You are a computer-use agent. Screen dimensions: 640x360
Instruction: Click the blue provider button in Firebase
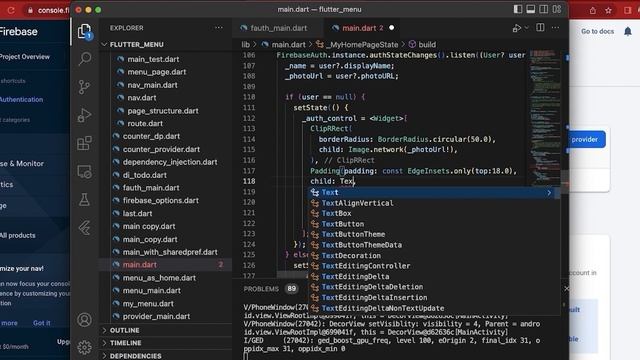[x=585, y=139]
